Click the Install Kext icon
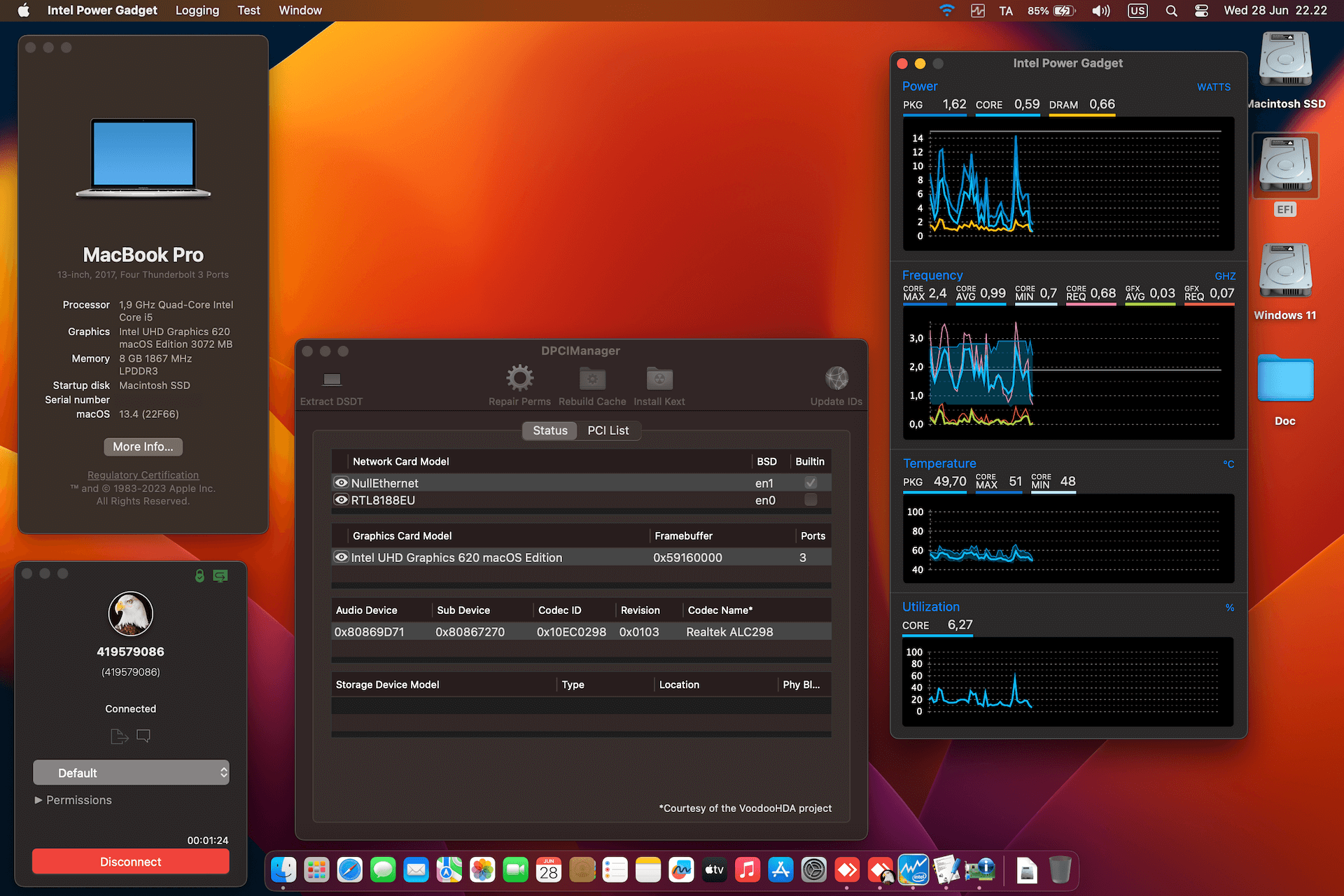The height and width of the screenshot is (896, 1344). click(659, 379)
